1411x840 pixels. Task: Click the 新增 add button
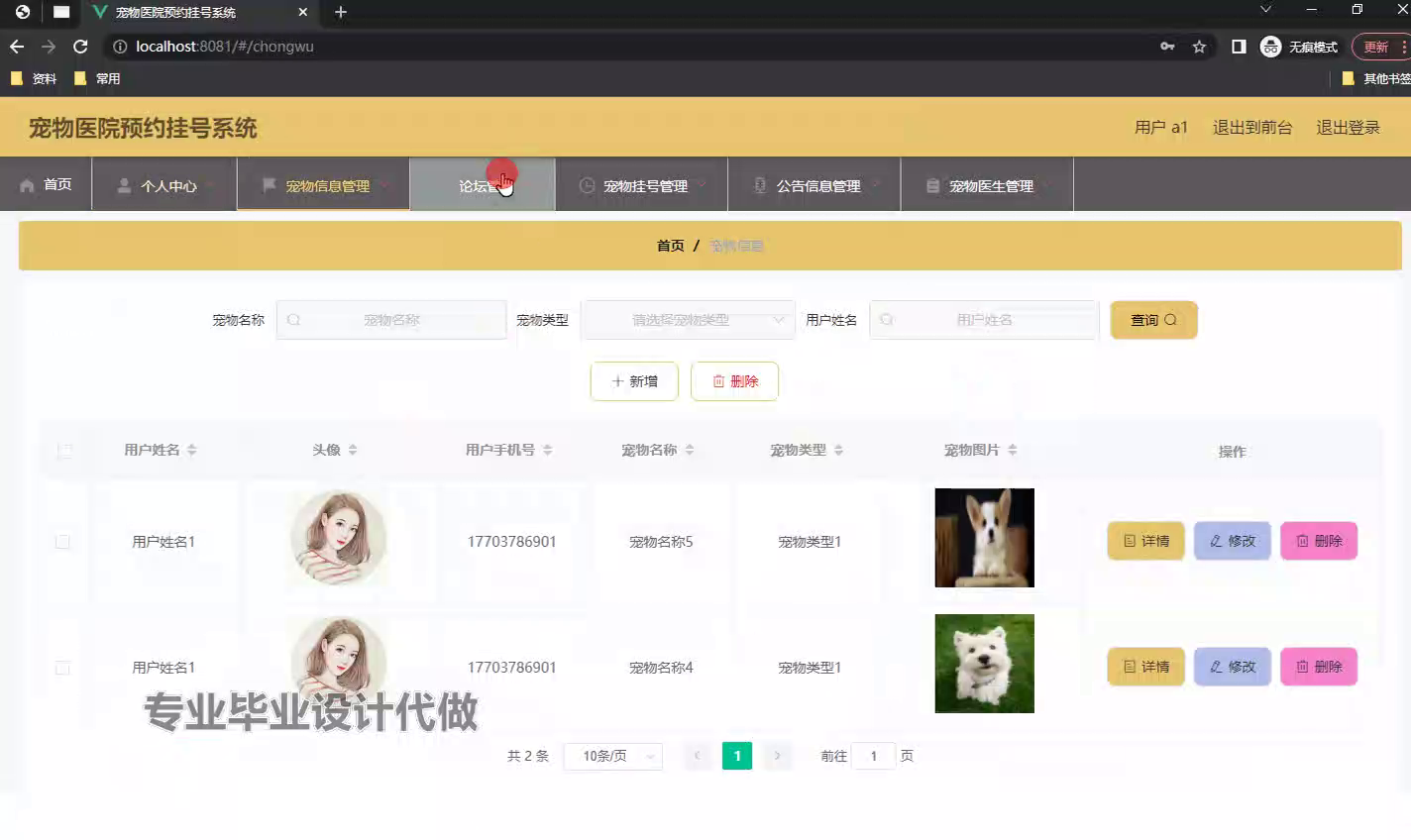click(634, 381)
